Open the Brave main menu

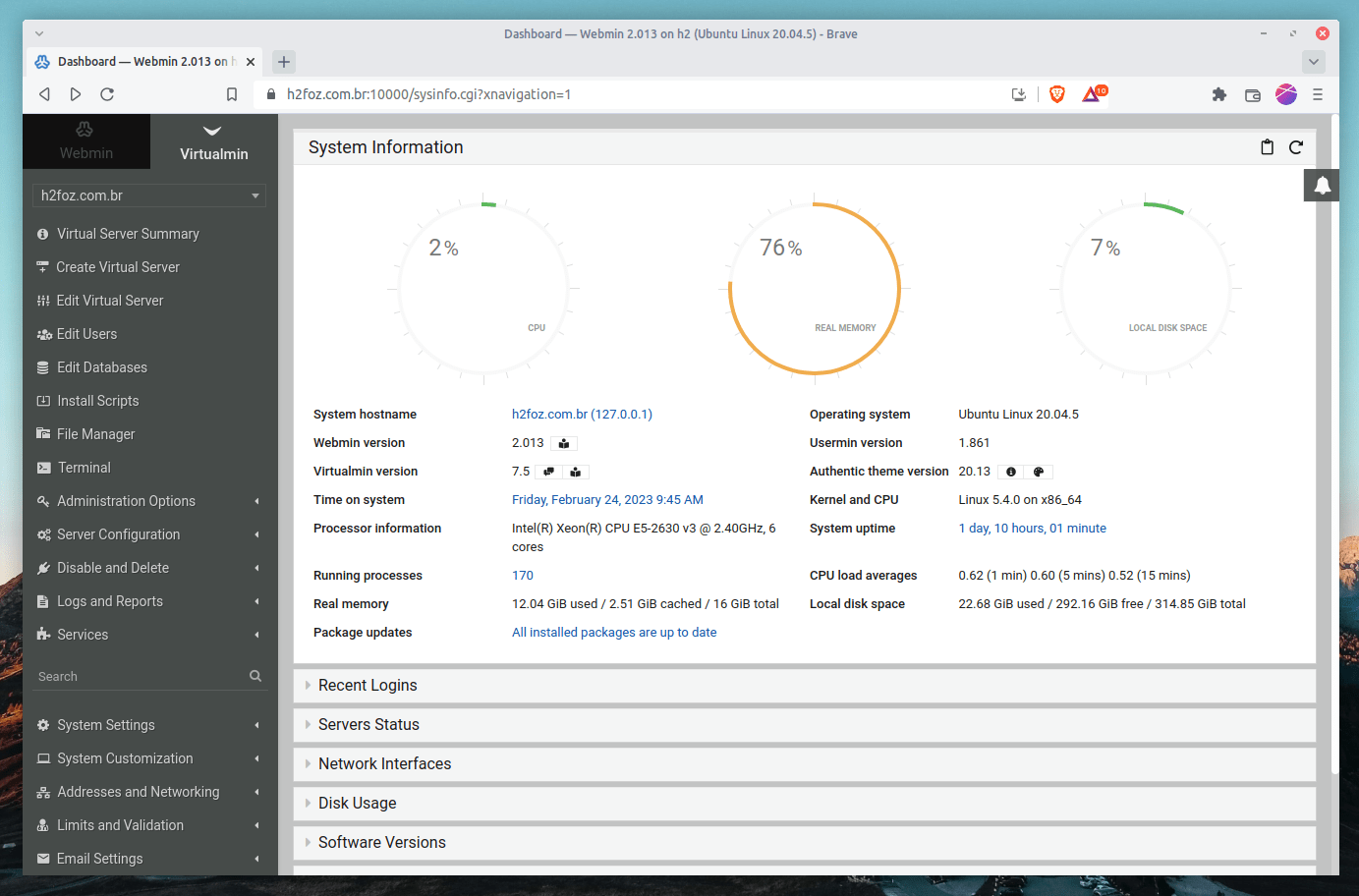point(1318,94)
